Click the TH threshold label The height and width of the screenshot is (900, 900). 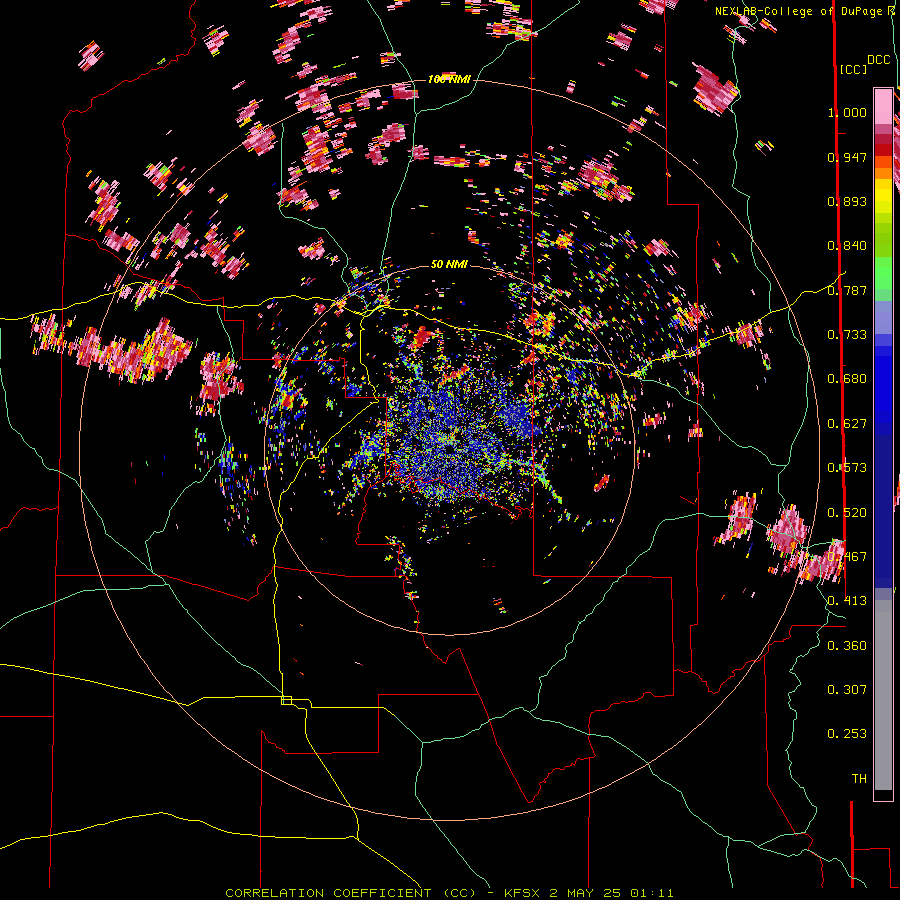pyautogui.click(x=859, y=779)
